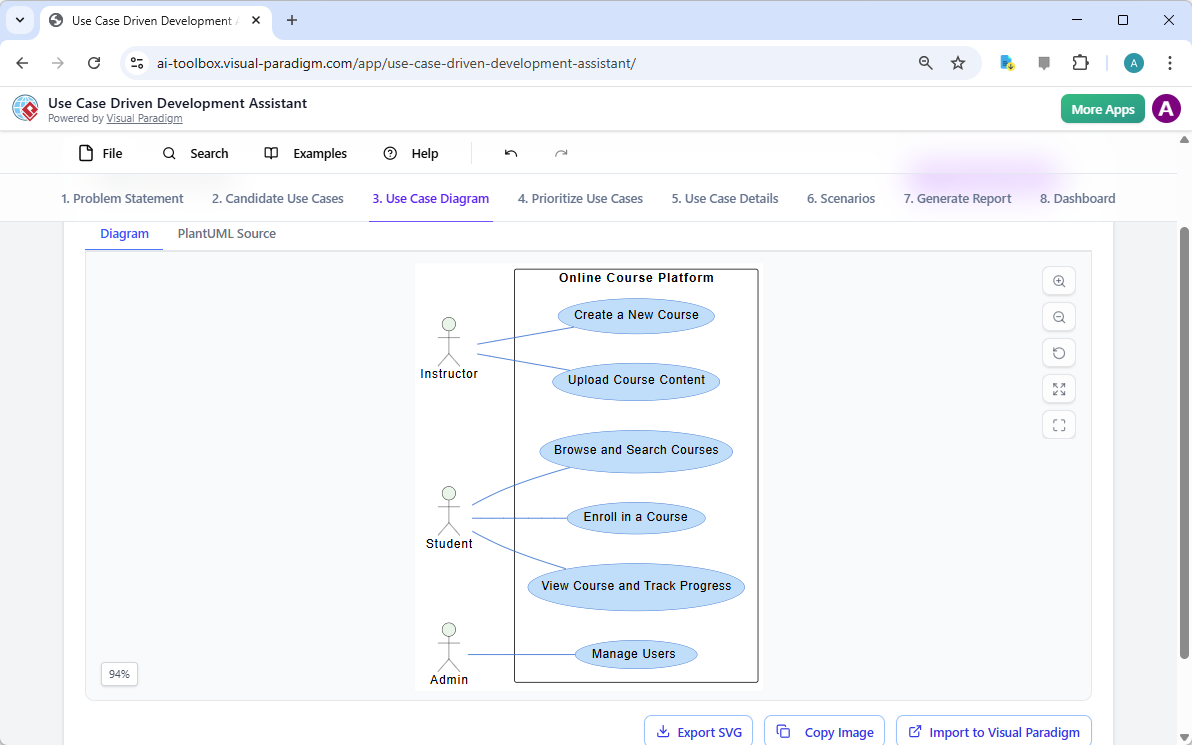Open the browser profile avatar

(x=1133, y=62)
